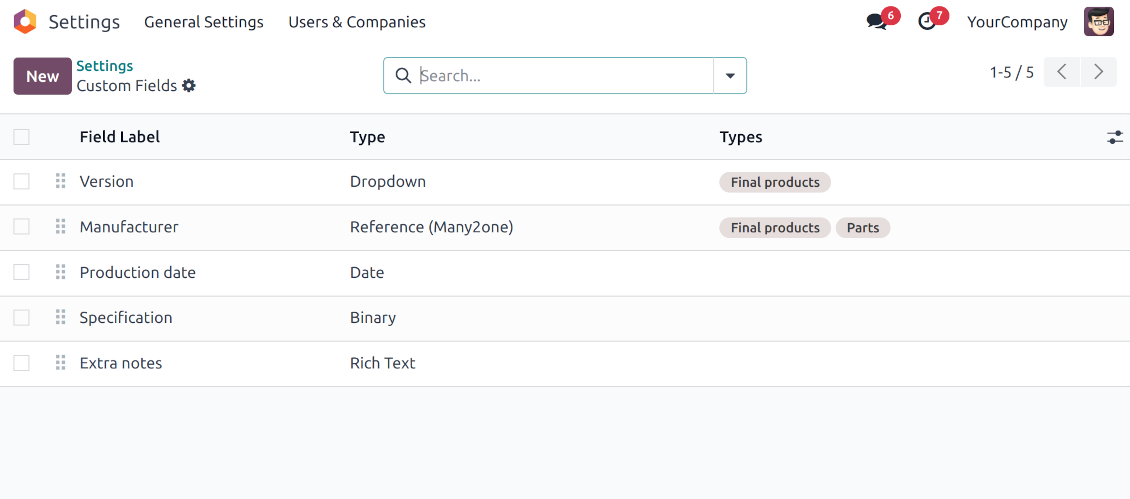Grab the drag handle of the Manufacturer row

coord(61,227)
